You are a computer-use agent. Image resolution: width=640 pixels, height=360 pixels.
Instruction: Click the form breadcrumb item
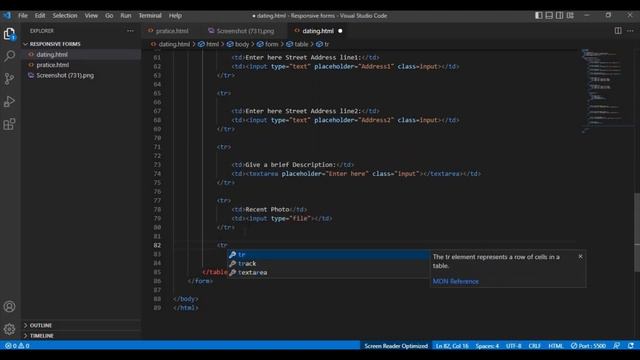[268, 44]
